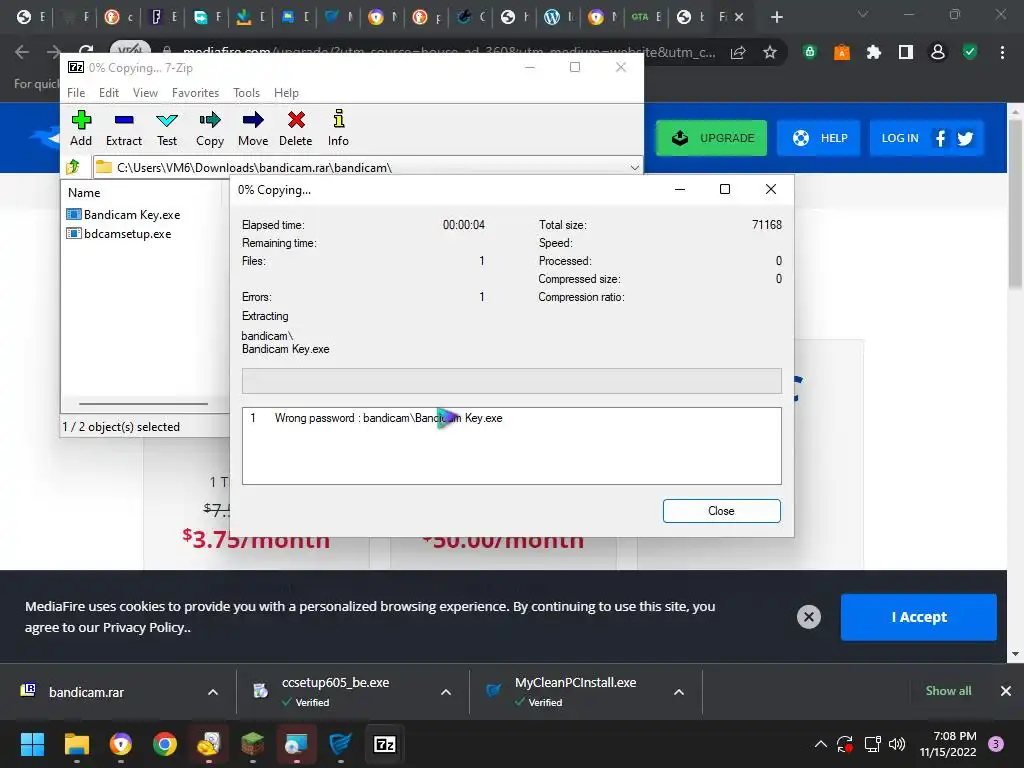Open Google Chrome from taskbar
Viewport: 1024px width, 768px height.
pos(165,744)
